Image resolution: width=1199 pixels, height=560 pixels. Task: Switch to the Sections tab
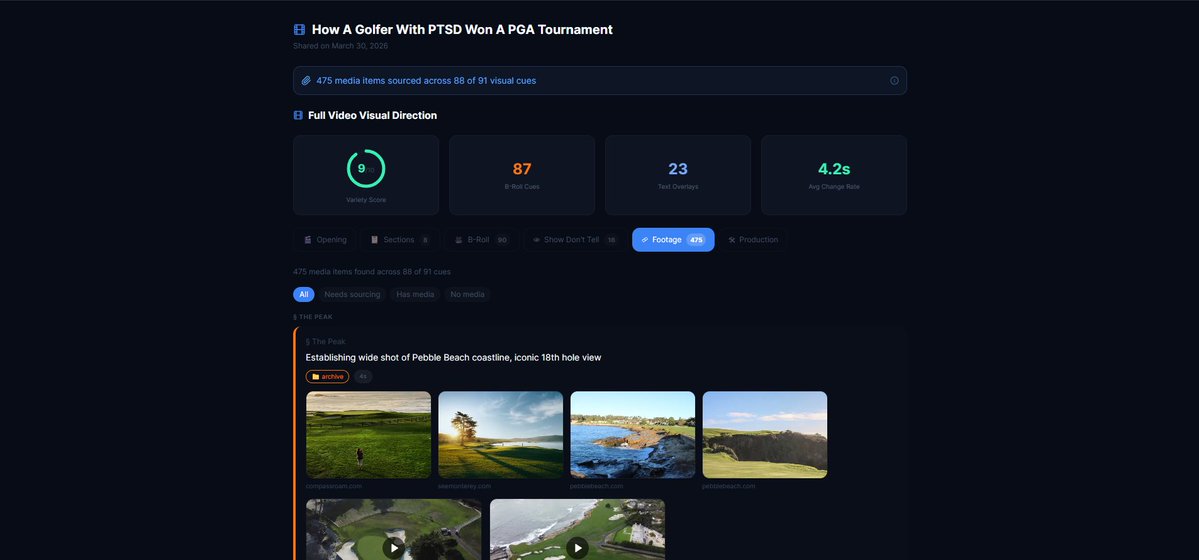tap(399, 239)
